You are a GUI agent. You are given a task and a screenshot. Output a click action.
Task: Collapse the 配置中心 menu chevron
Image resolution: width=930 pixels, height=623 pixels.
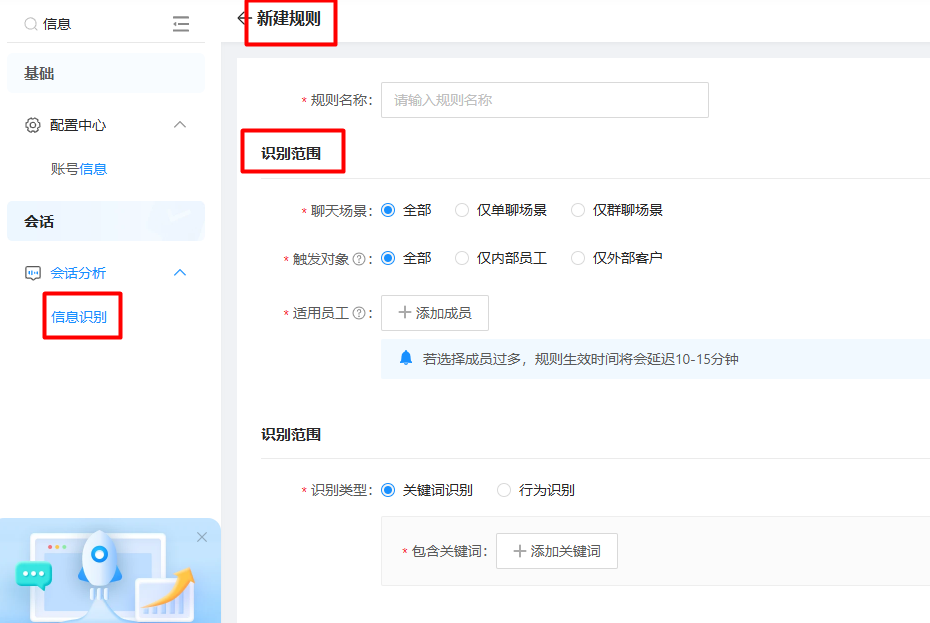(180, 125)
